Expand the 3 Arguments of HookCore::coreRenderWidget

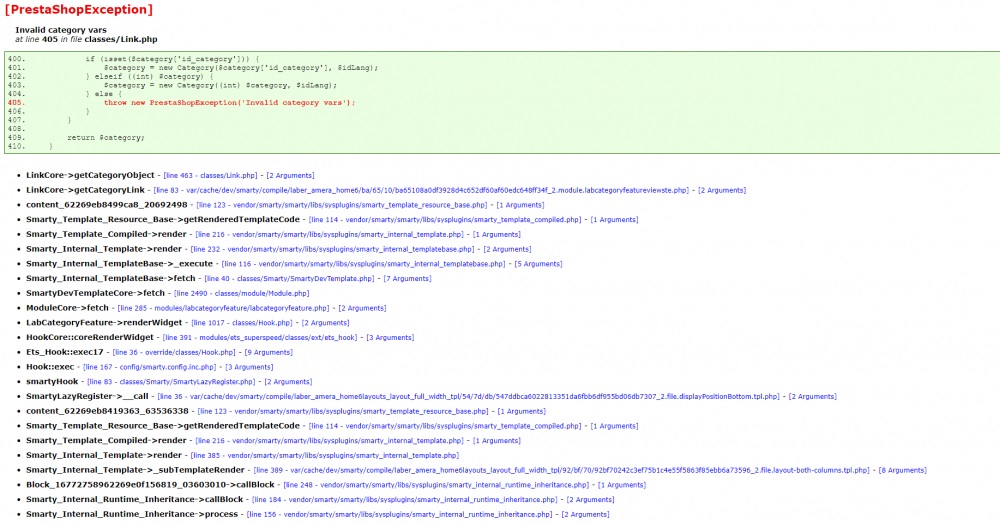(x=390, y=337)
